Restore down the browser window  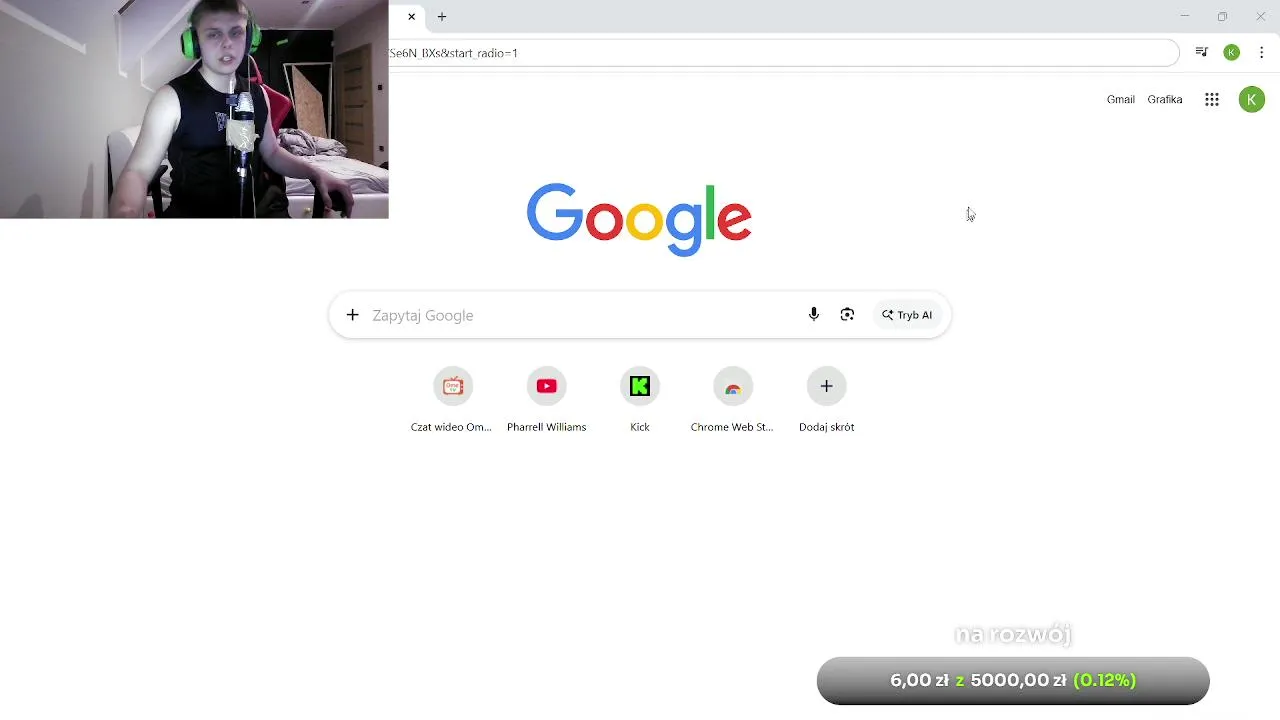pos(1222,17)
